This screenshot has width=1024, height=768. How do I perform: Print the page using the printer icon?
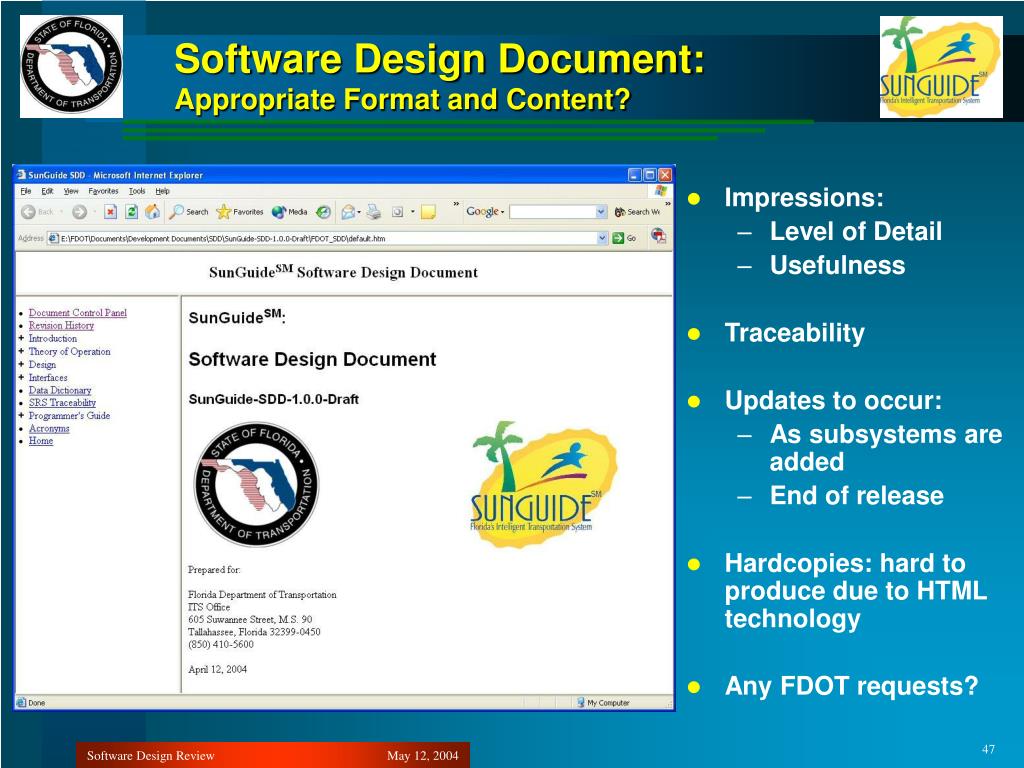click(374, 212)
